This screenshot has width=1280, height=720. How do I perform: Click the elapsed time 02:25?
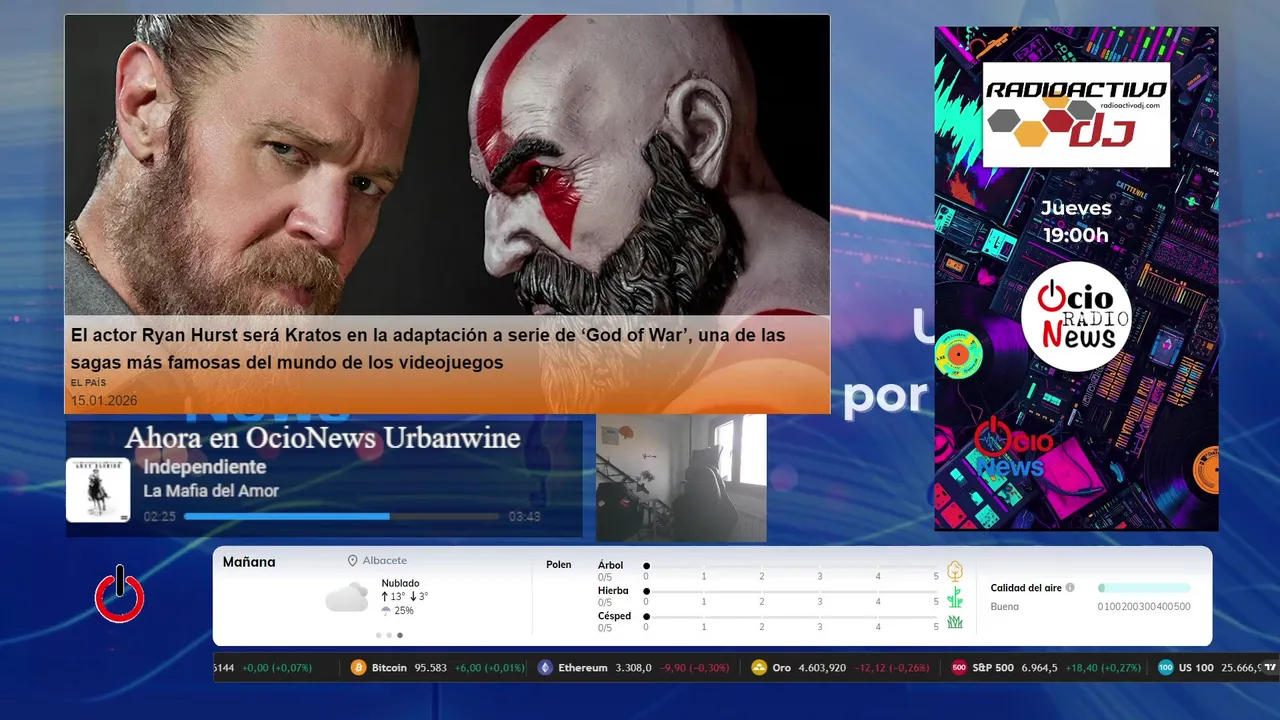tap(160, 517)
